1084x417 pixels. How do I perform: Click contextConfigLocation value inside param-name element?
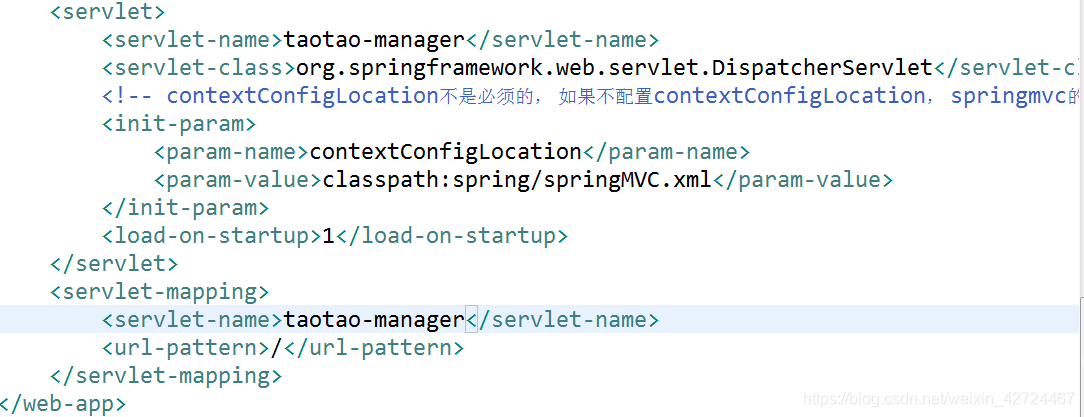click(x=445, y=151)
